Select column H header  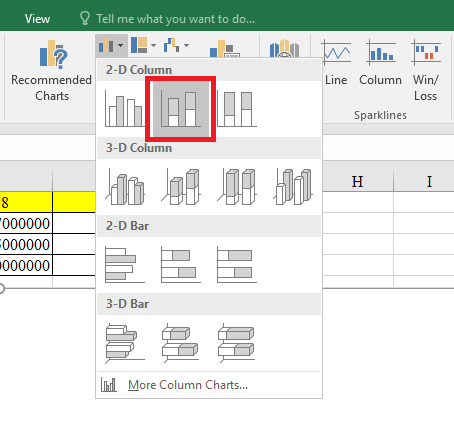coord(357,182)
